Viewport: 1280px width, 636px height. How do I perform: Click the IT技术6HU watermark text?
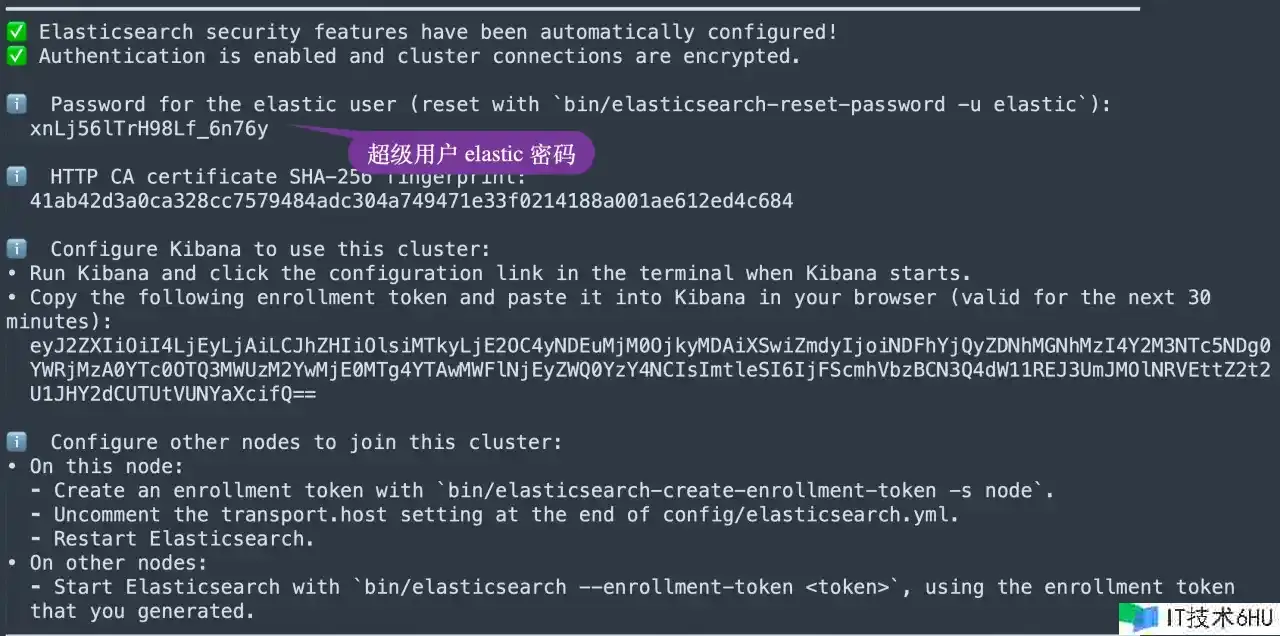pos(1219,618)
